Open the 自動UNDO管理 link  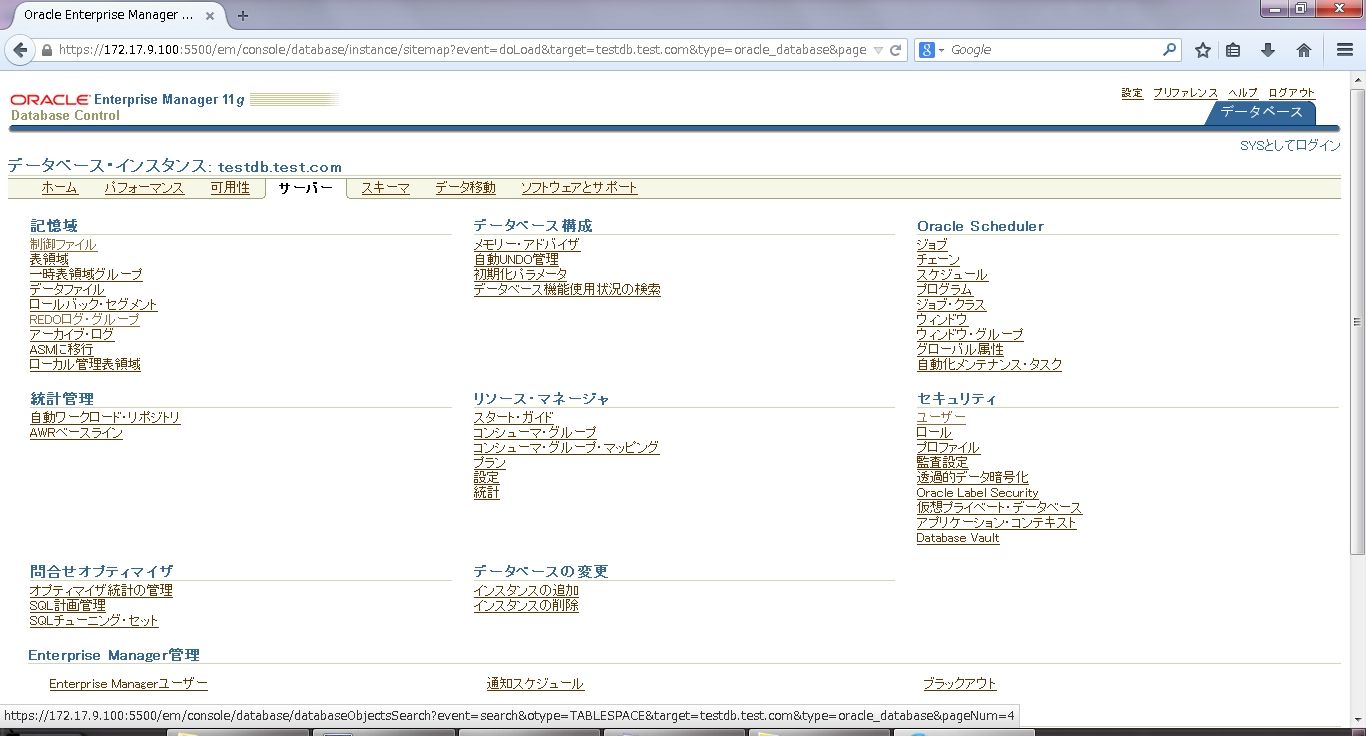coord(516,259)
